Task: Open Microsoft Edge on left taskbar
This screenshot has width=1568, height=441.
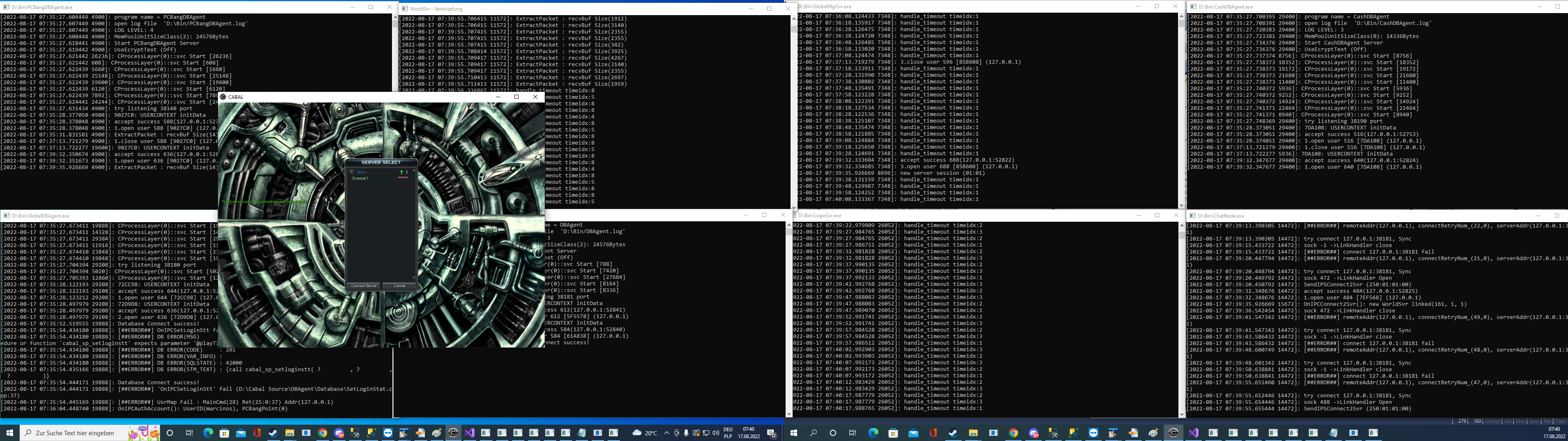Action: pyautogui.click(x=208, y=433)
